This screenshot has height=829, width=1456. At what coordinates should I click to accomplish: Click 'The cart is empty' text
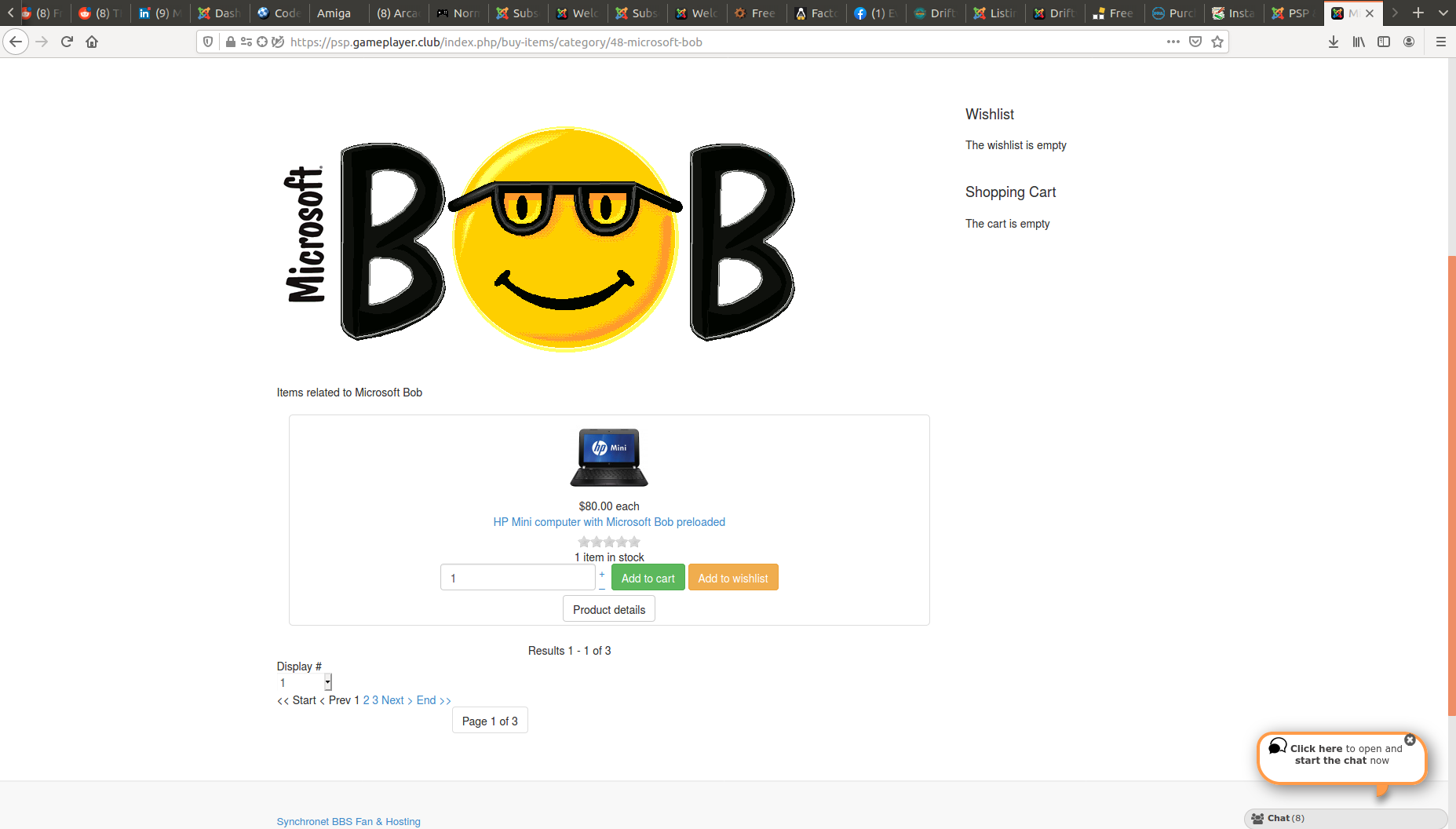point(1008,224)
